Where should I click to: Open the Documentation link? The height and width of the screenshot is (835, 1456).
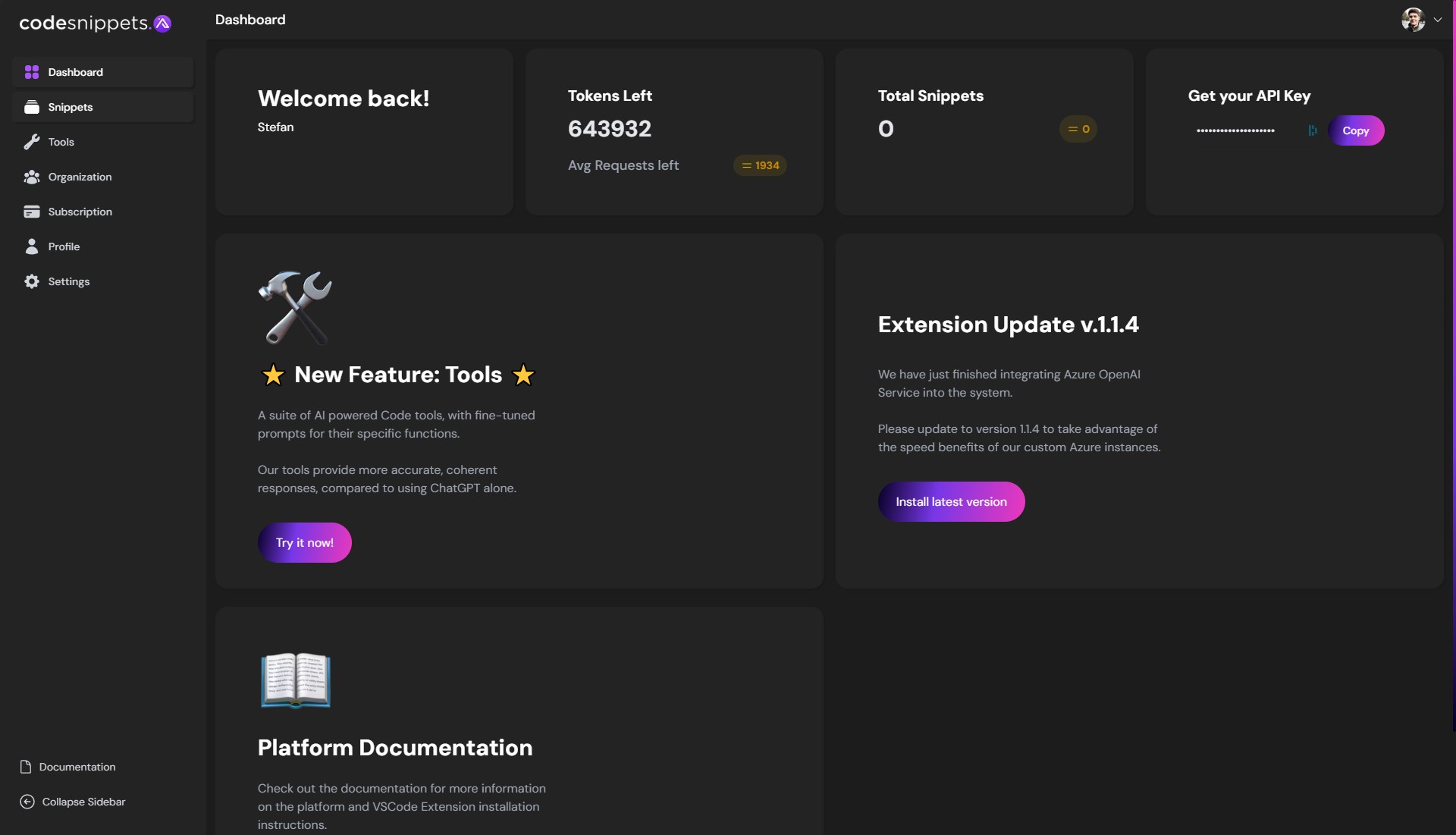77,767
